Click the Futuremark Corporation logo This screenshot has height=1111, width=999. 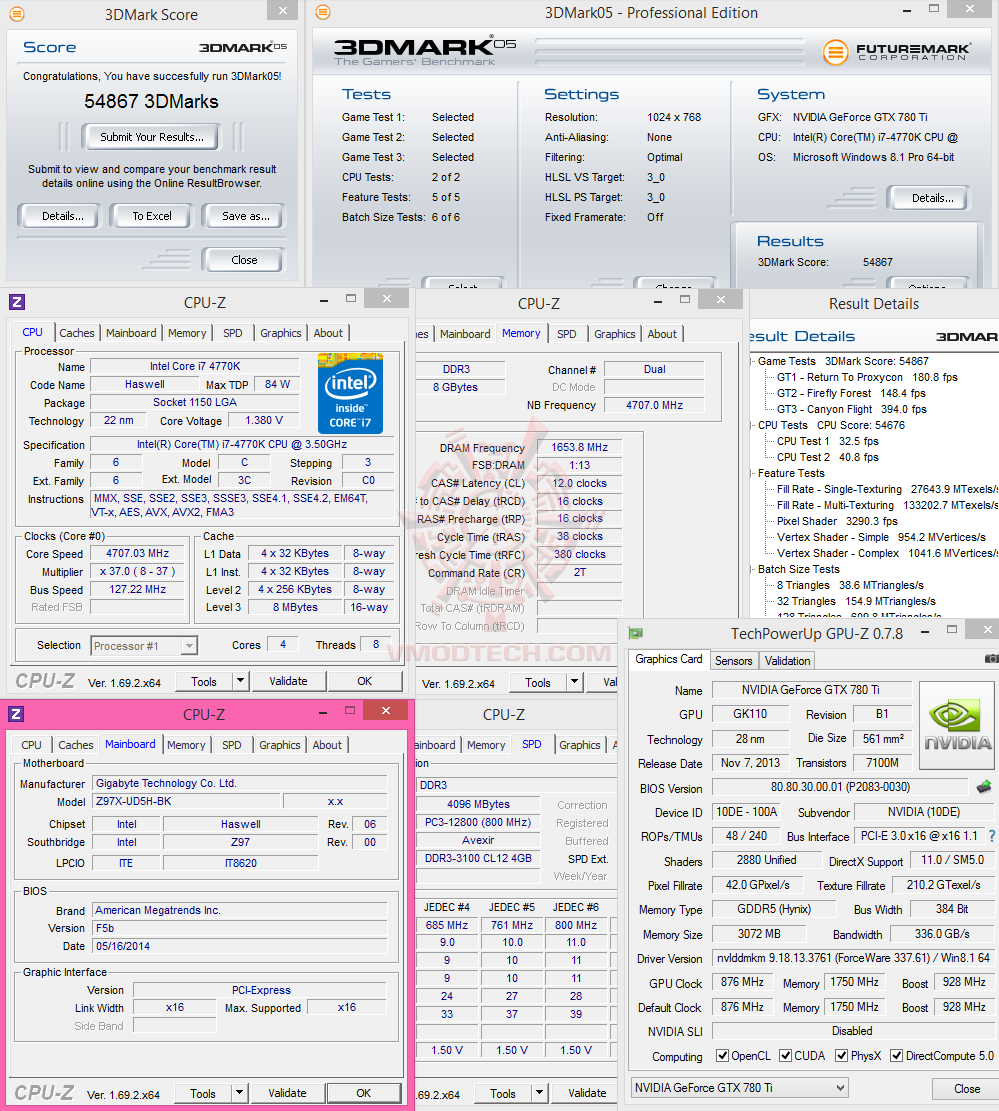897,52
